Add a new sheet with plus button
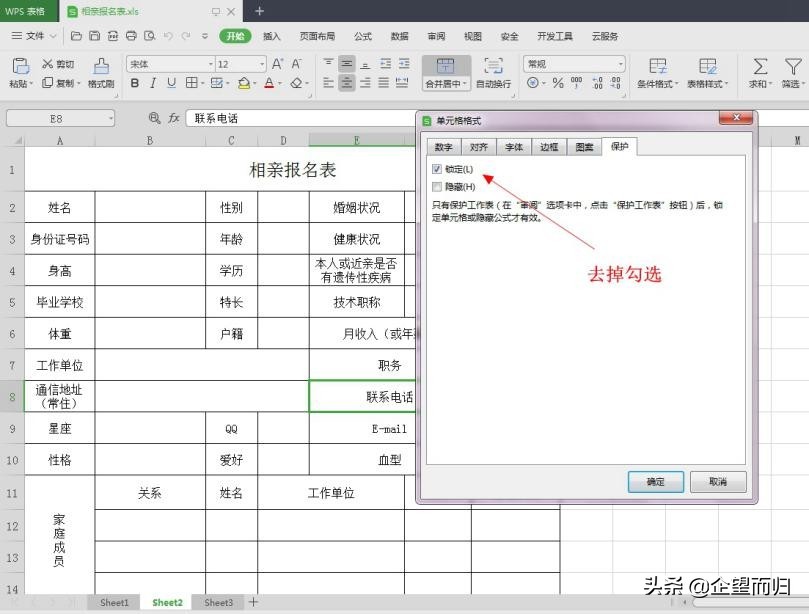The height and width of the screenshot is (614, 809). tap(253, 602)
